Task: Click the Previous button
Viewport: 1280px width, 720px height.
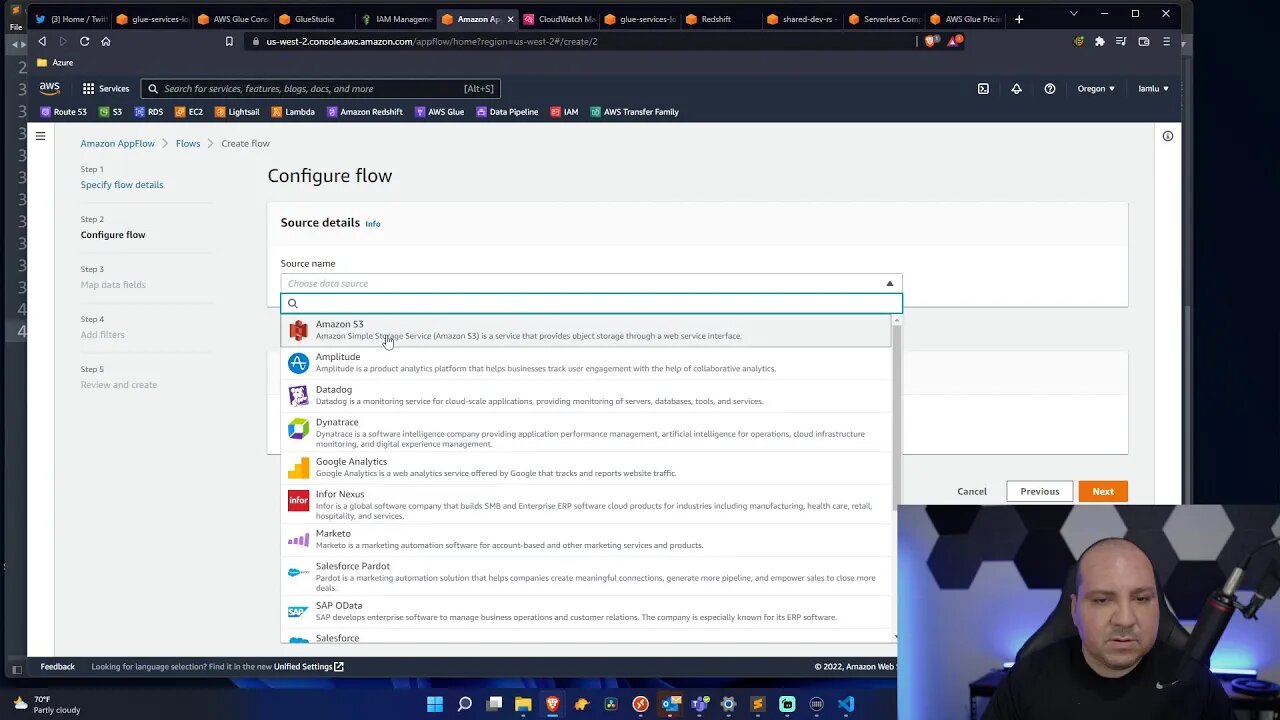Action: [1040, 491]
